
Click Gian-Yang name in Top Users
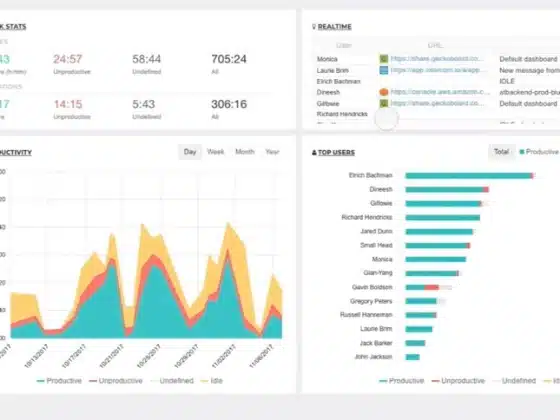pyautogui.click(x=378, y=273)
